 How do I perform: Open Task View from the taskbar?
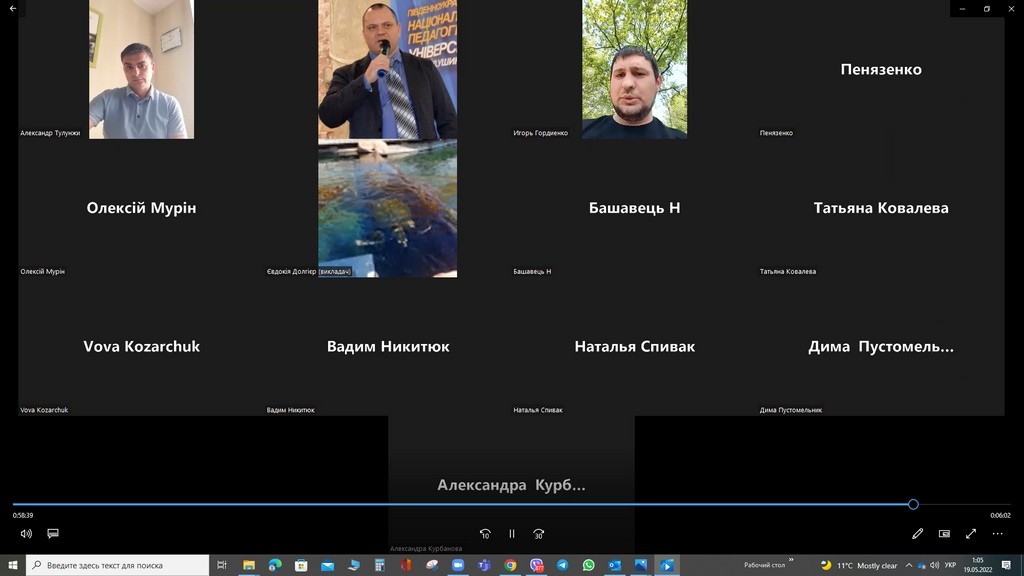[x=222, y=565]
